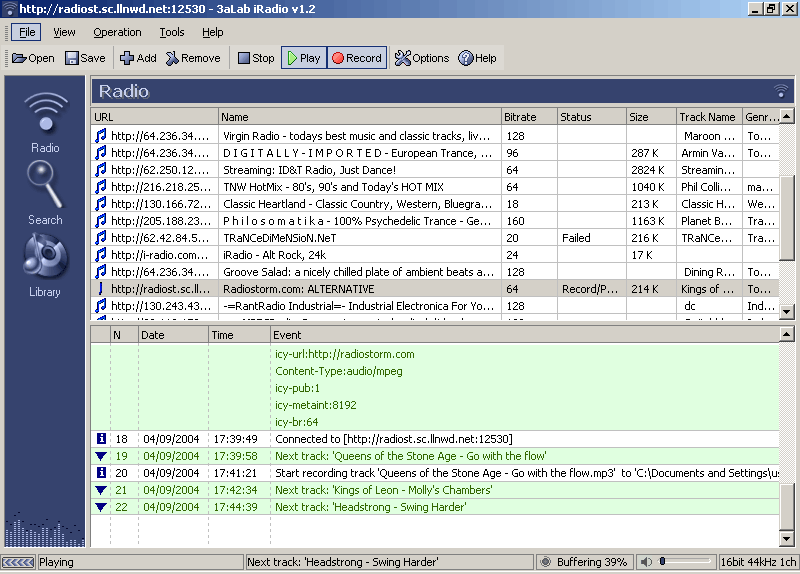Click the station list vertical scrollbar thumb
This screenshot has height=574, width=800.
[787, 218]
